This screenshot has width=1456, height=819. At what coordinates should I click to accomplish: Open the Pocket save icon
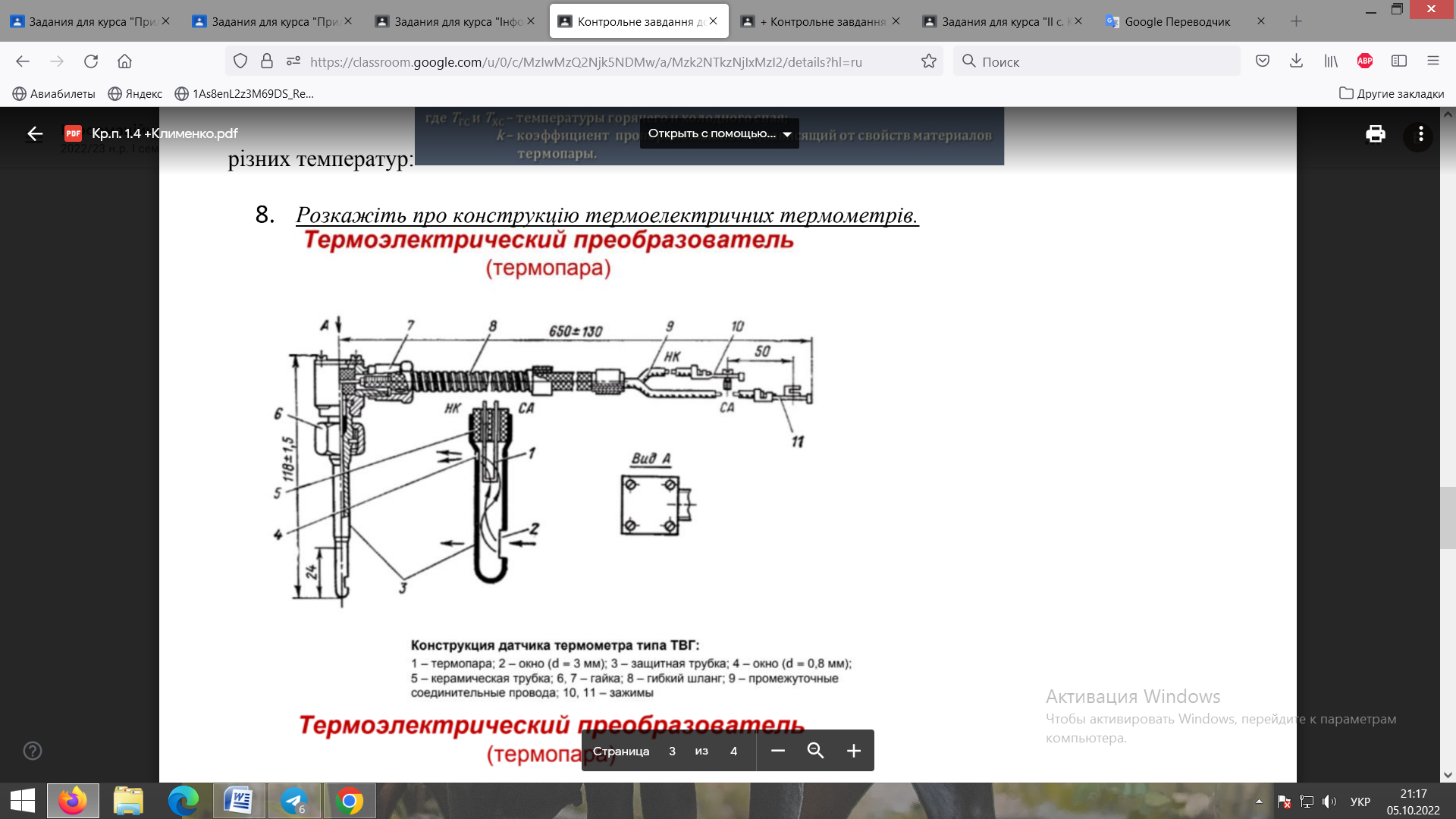[x=1263, y=61]
